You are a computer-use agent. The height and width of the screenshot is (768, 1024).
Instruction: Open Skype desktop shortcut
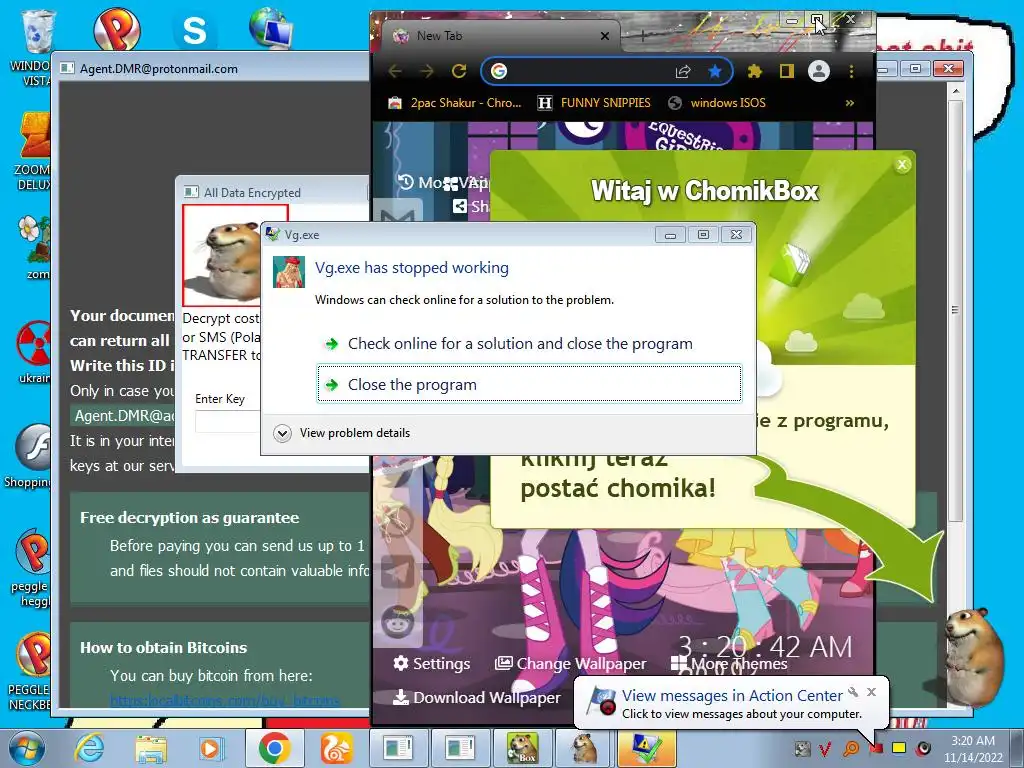[194, 30]
